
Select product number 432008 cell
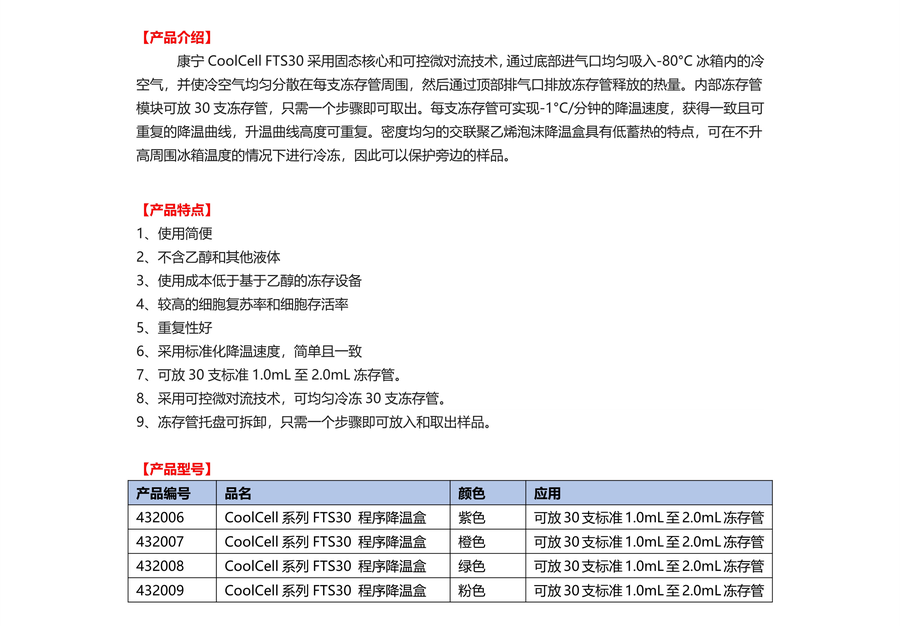coord(172,566)
